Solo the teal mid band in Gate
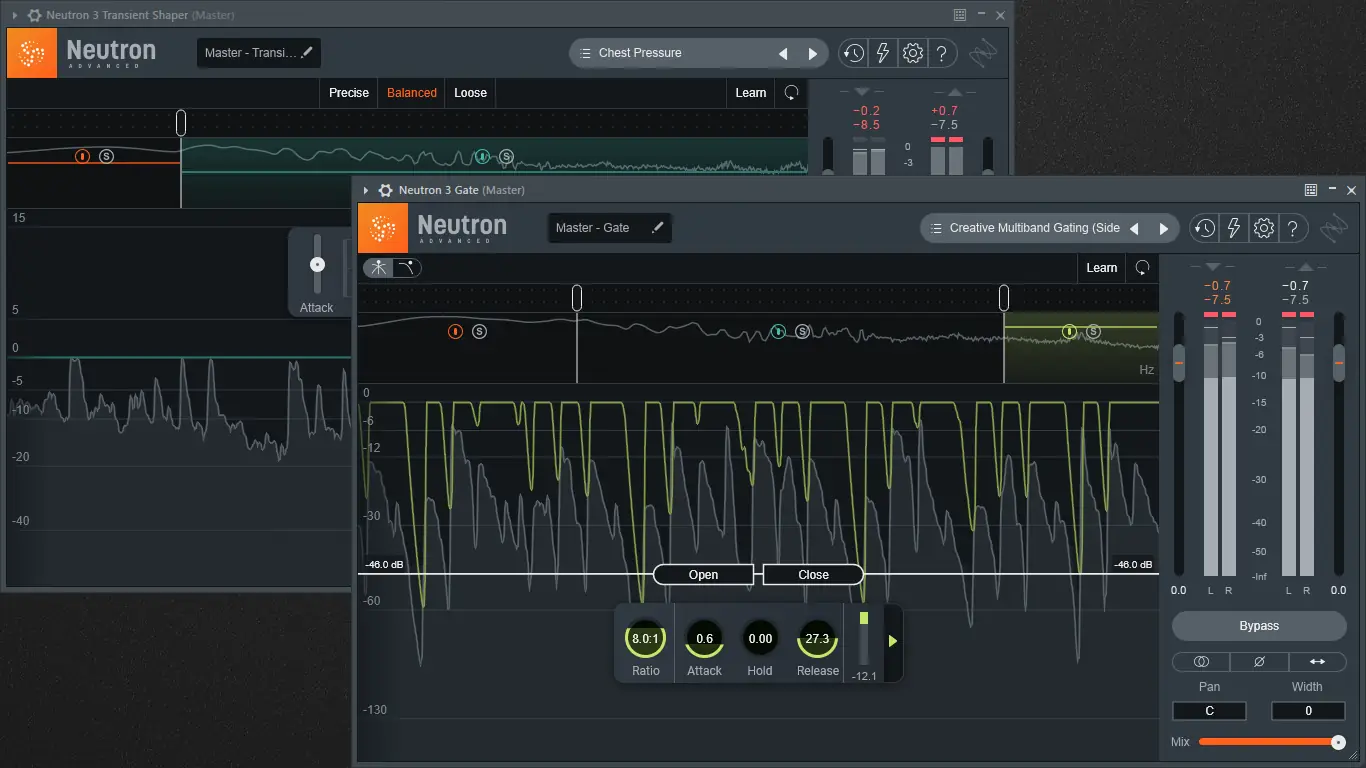The height and width of the screenshot is (768, 1366). 803,331
